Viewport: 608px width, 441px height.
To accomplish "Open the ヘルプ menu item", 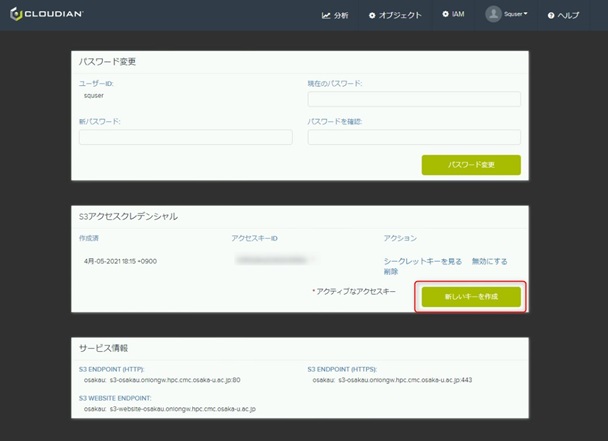I will (567, 16).
